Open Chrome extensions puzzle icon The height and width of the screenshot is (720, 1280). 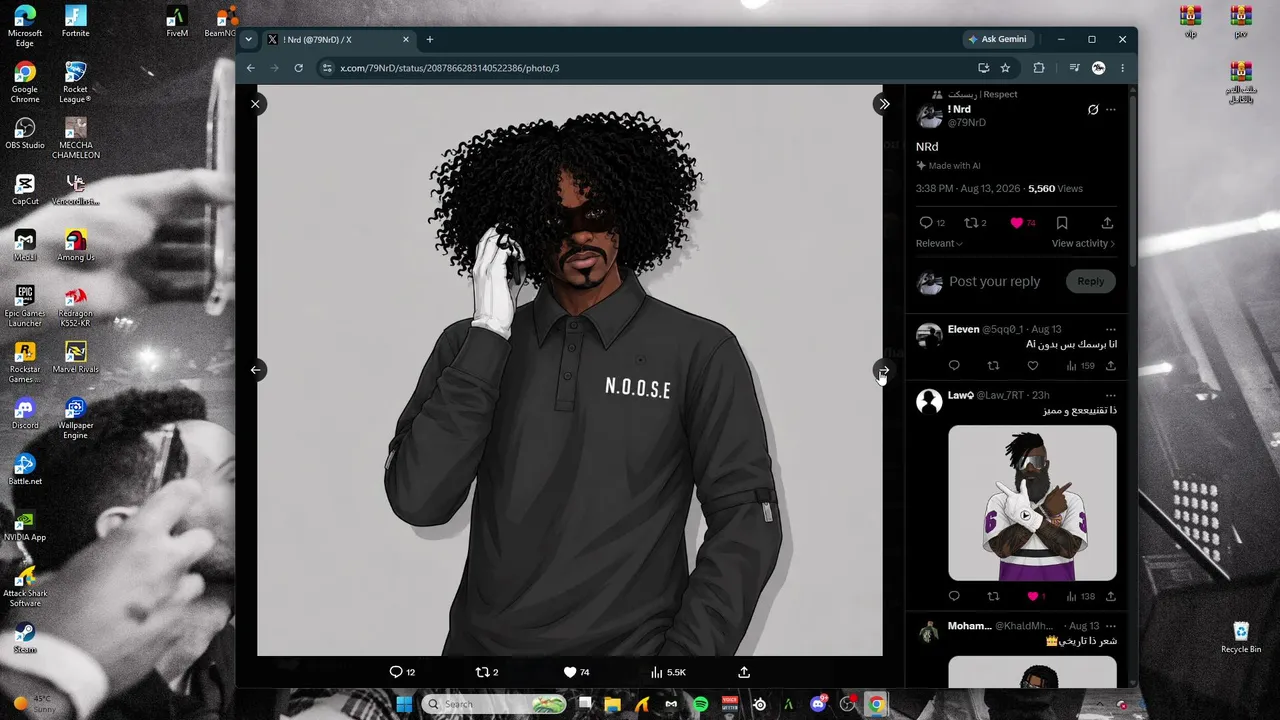click(x=1039, y=68)
